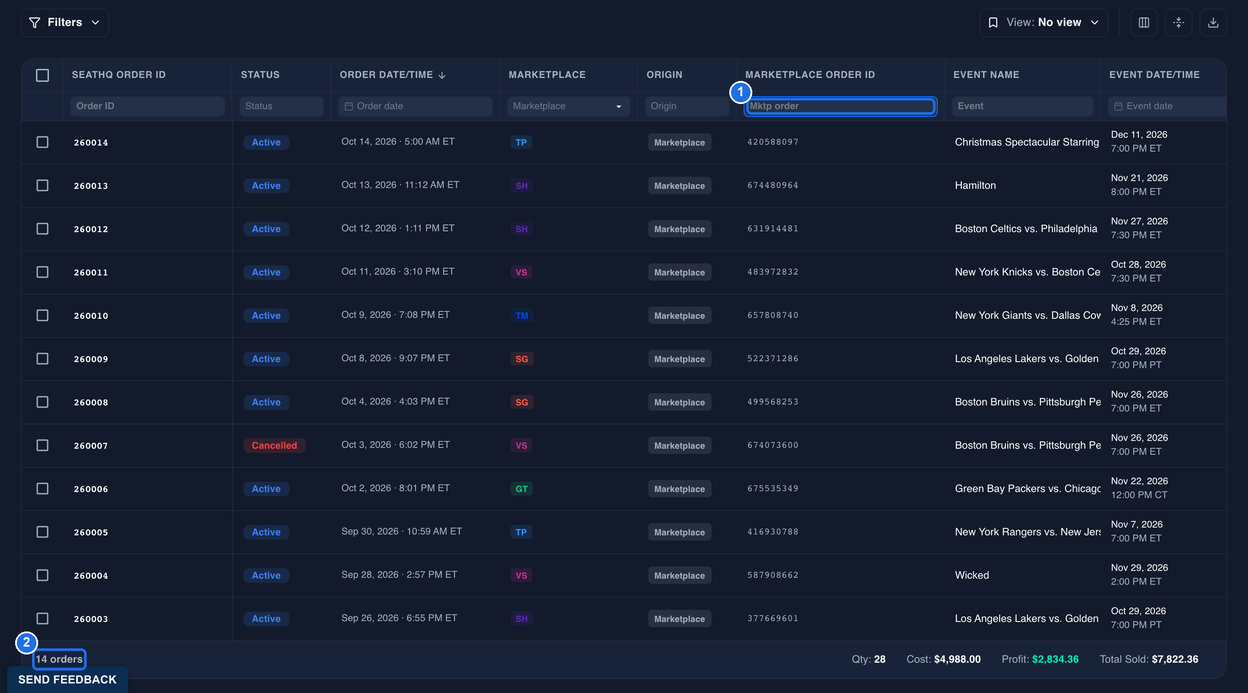Select the checkbox for order 260010
The height and width of the screenshot is (693, 1248).
[x=42, y=316]
